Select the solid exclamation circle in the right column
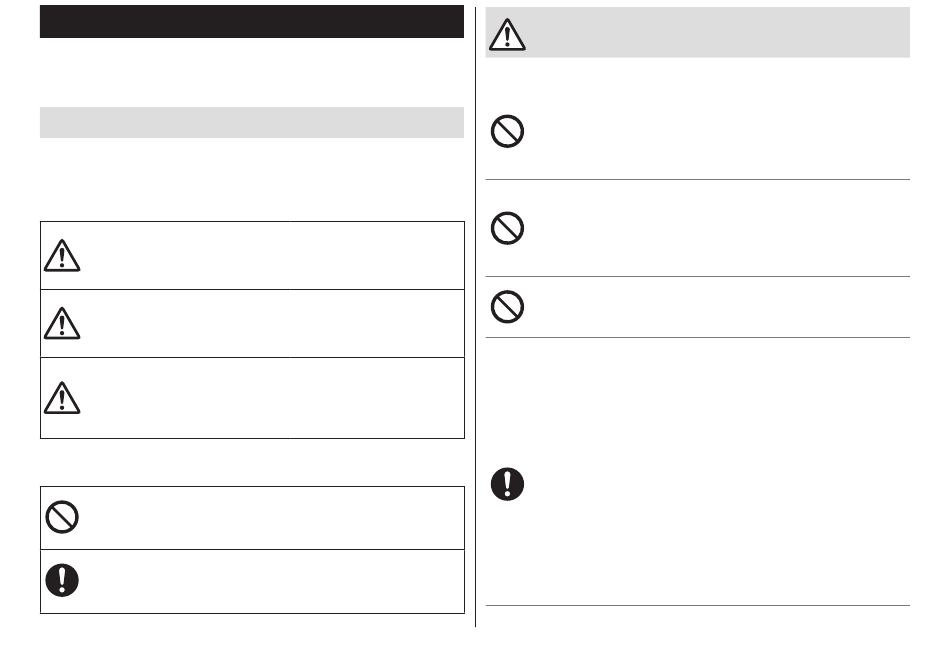 pos(507,484)
